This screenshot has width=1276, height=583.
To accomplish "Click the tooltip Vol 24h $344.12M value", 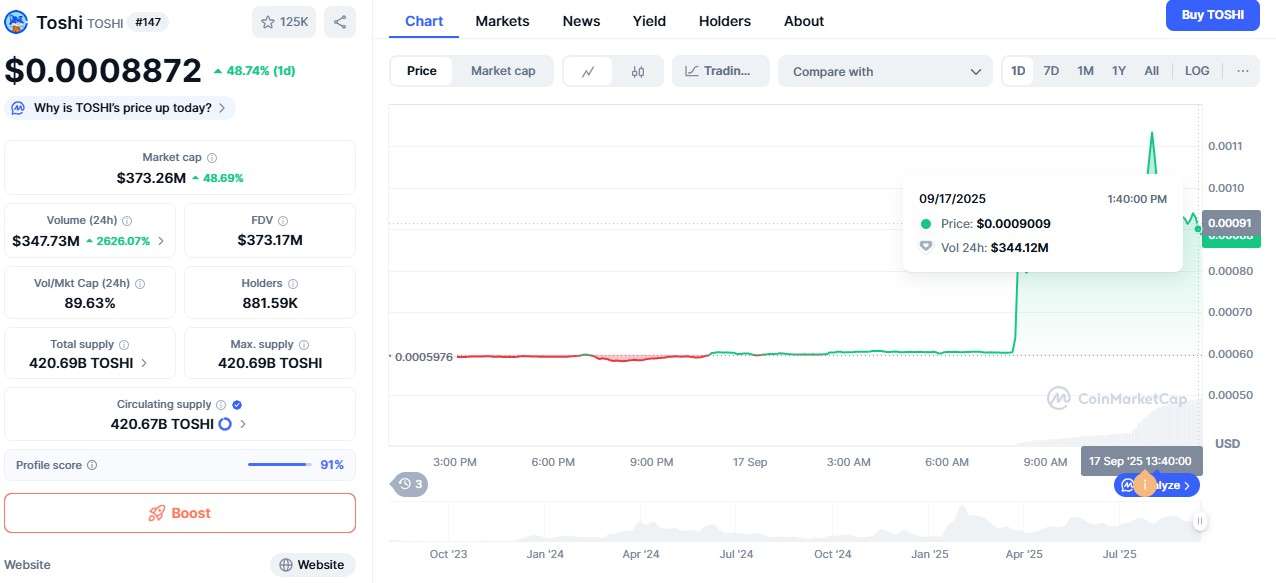I will click(1020, 248).
